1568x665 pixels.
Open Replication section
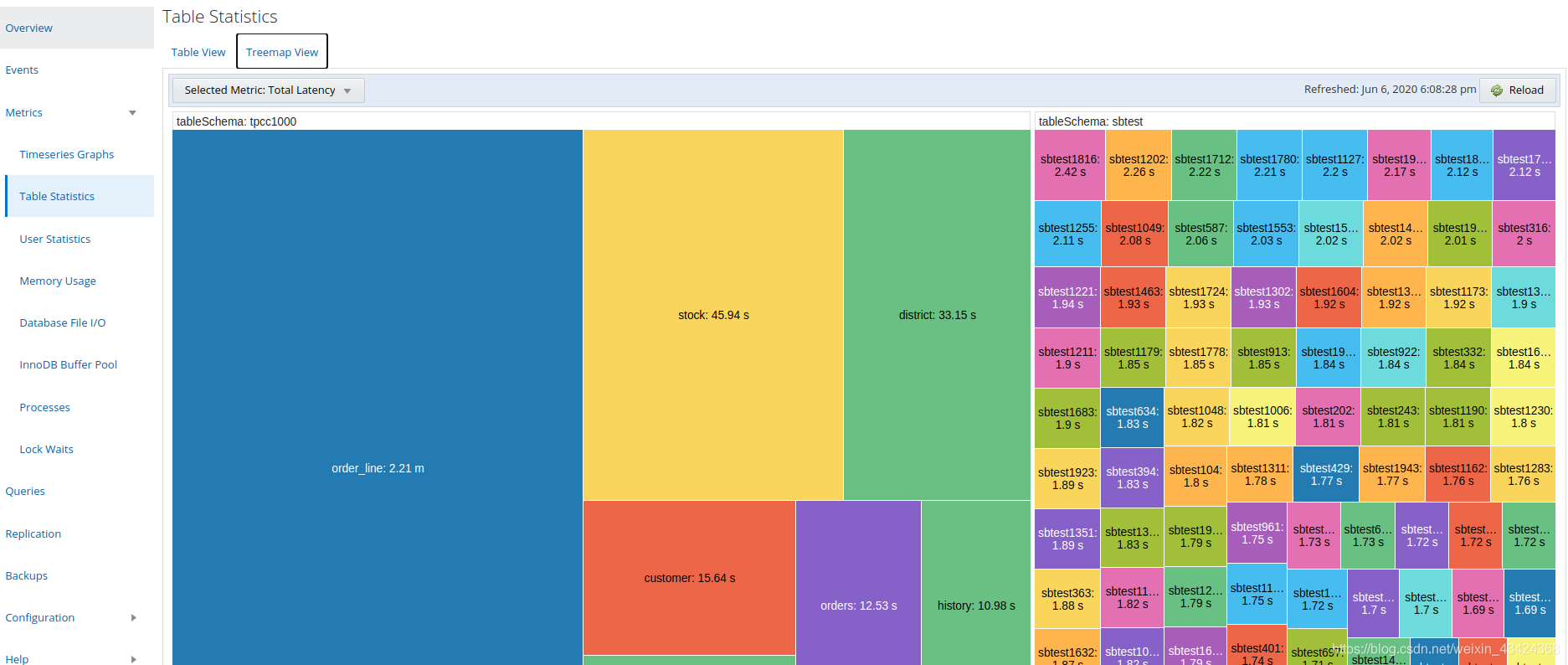click(33, 534)
